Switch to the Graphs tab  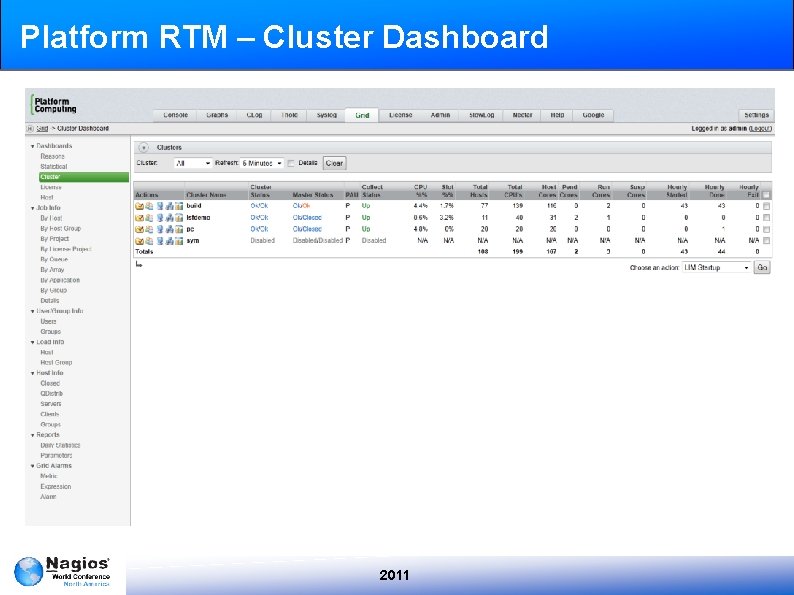(x=217, y=115)
